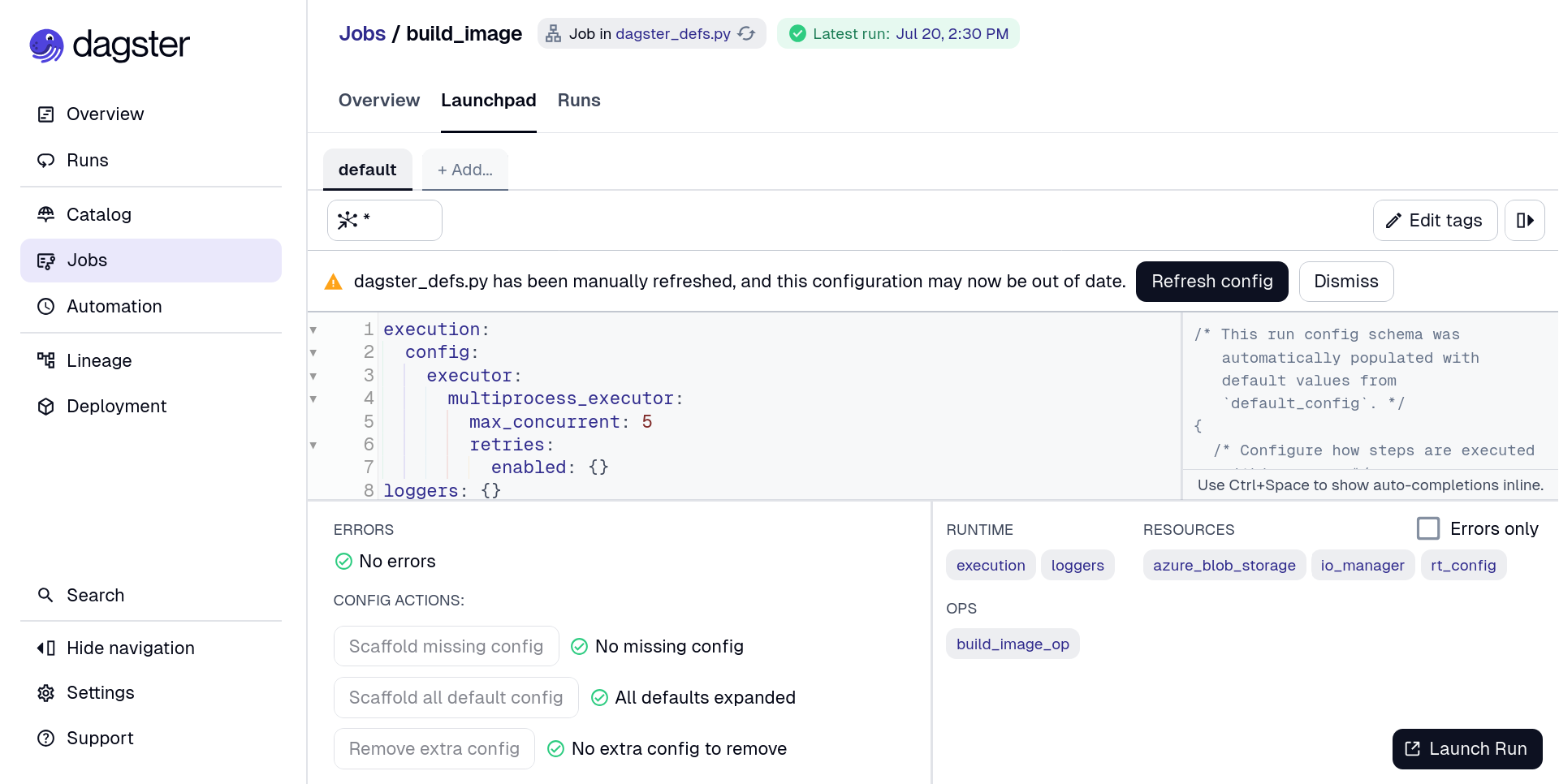
Task: Hide navigation sidebar
Action: point(151,648)
